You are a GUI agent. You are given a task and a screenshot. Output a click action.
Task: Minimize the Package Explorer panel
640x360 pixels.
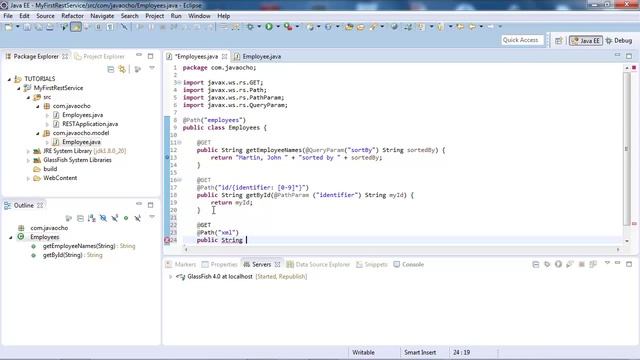[139, 55]
